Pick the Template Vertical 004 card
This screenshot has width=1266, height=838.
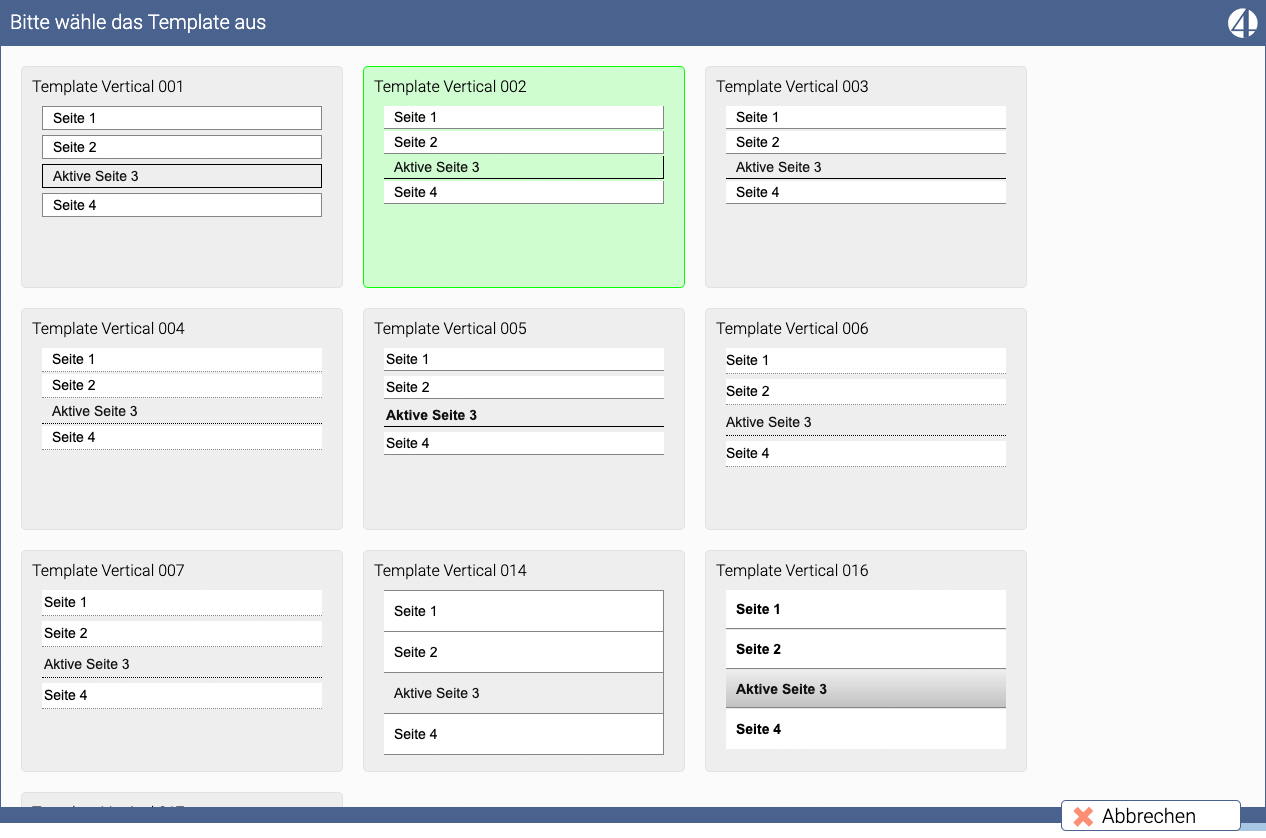click(x=182, y=419)
